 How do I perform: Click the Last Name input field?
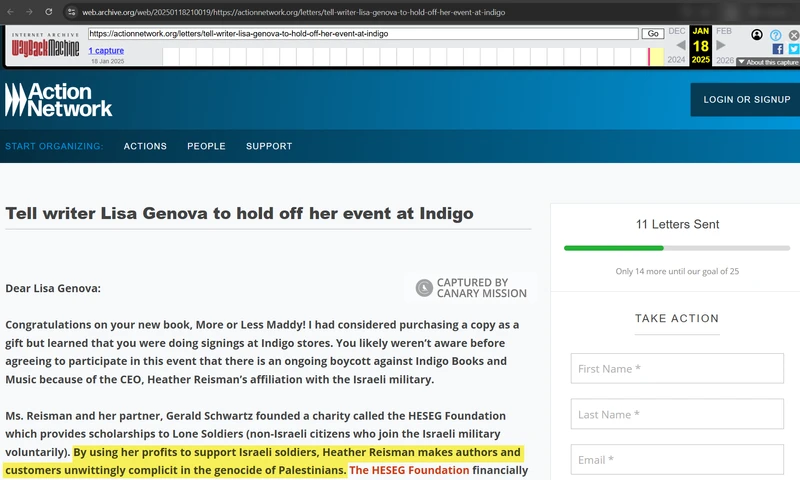point(677,414)
